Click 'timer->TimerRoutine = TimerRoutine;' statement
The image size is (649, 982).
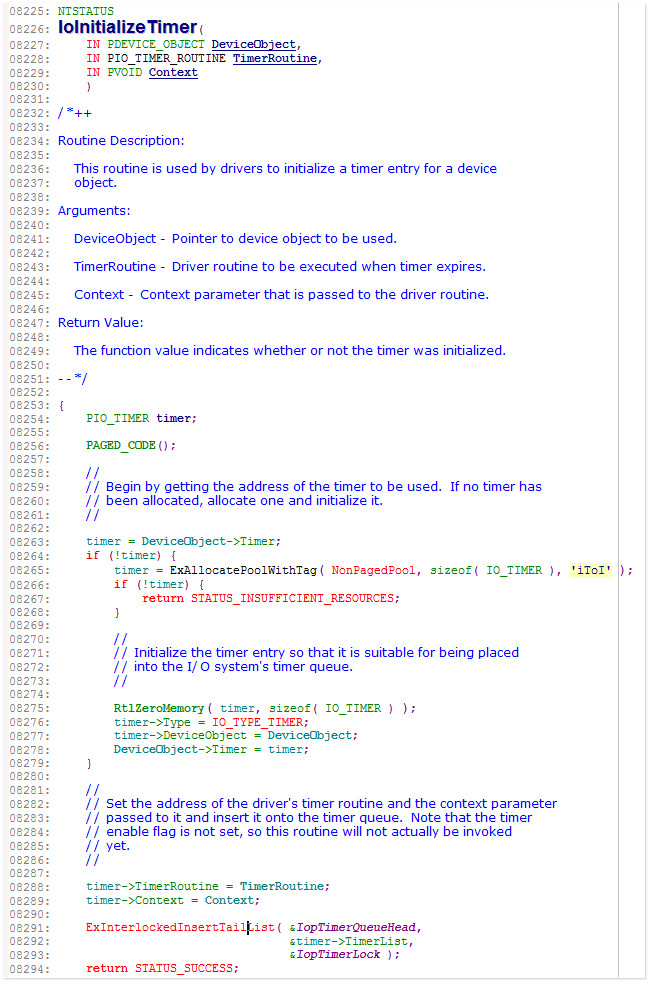tap(208, 886)
